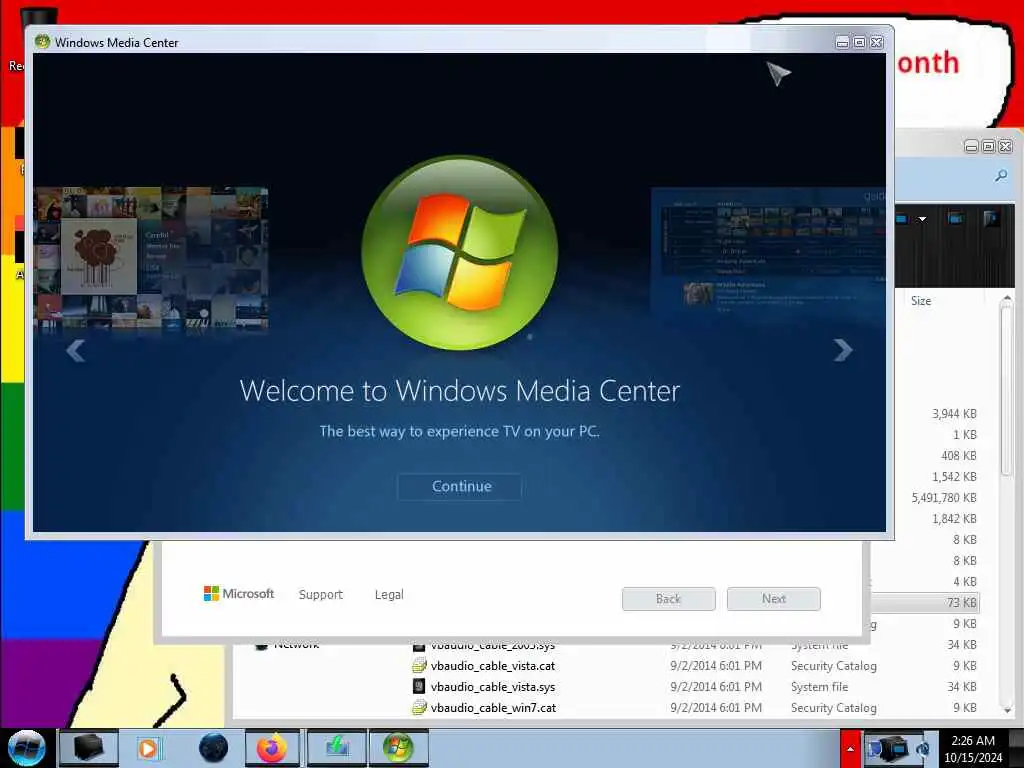Open the Legal link in installer
This screenshot has width=1024, height=768.
389,594
